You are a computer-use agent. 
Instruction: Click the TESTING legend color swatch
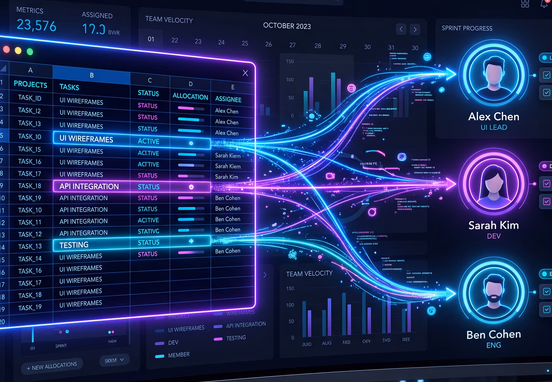point(218,339)
